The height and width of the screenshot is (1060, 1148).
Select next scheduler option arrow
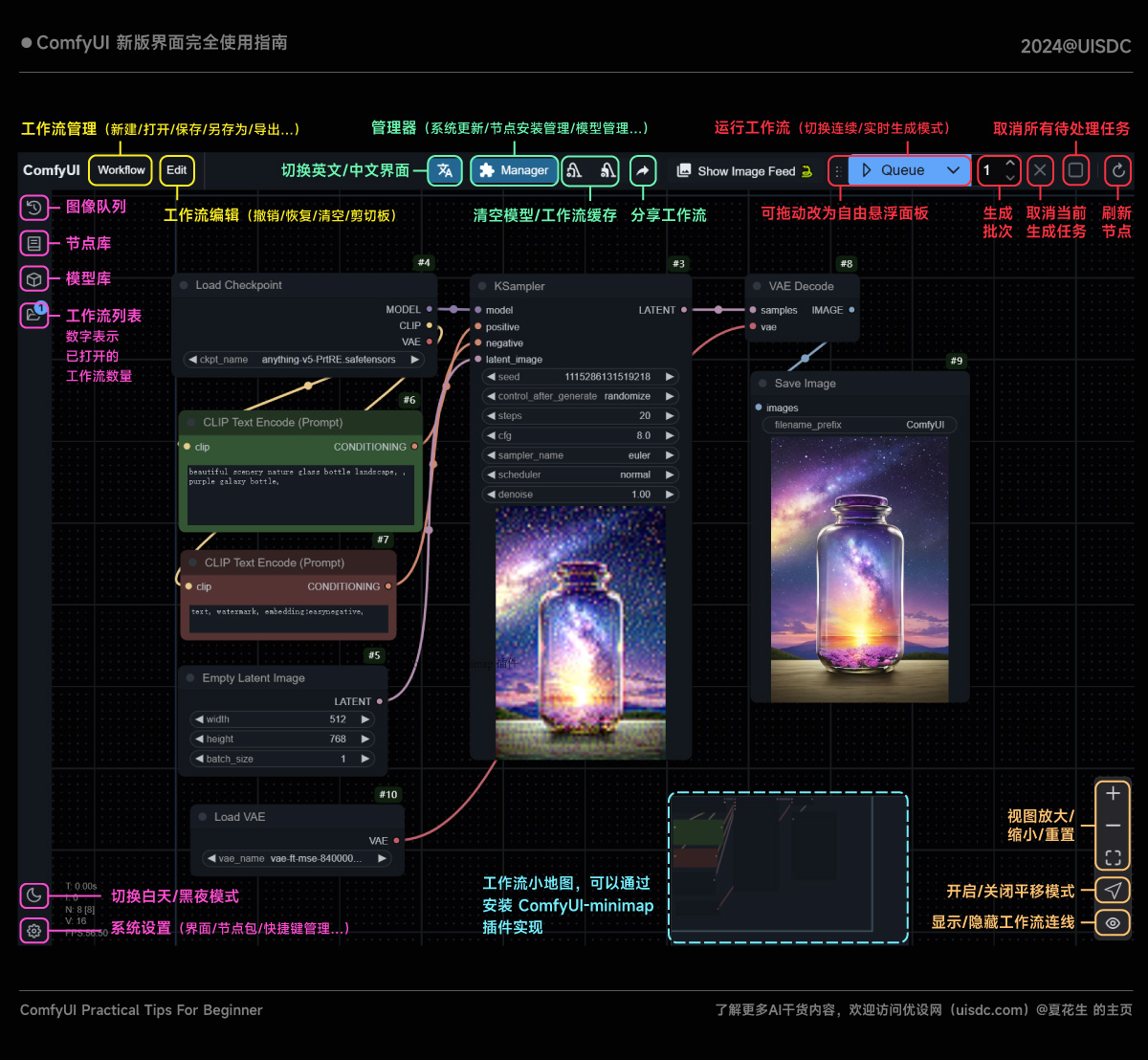point(670,475)
